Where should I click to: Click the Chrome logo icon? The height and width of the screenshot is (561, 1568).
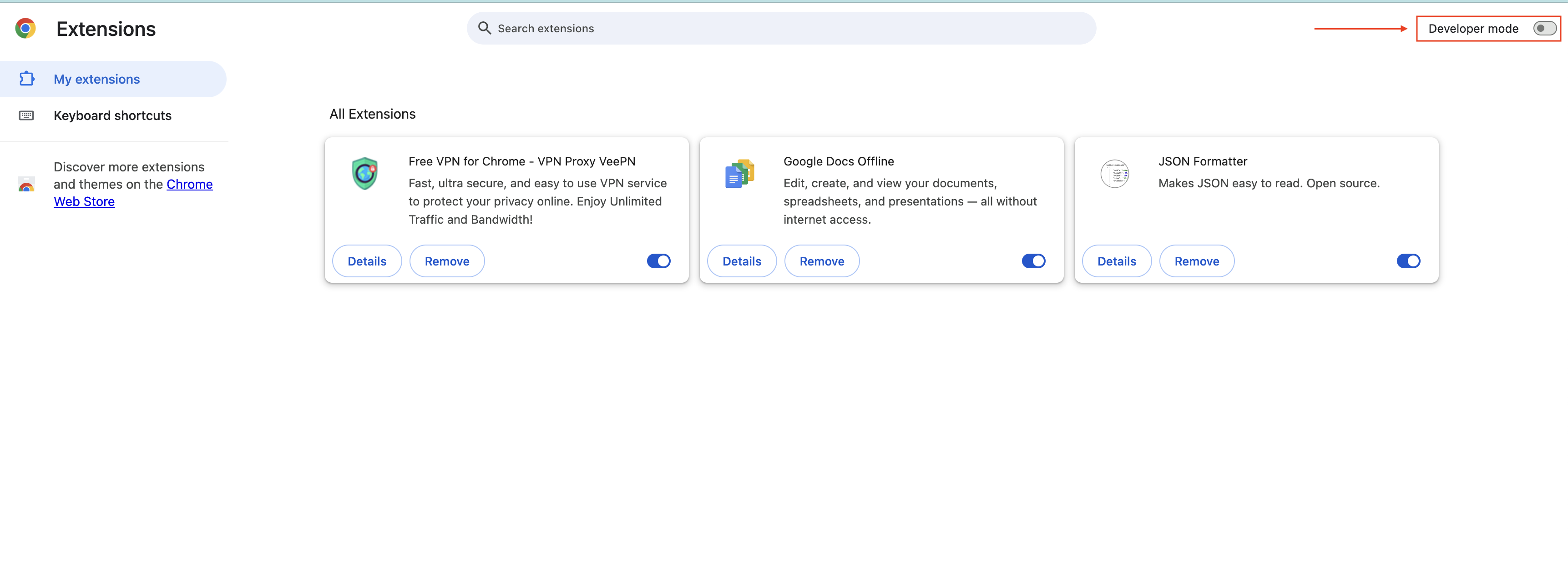(25, 29)
